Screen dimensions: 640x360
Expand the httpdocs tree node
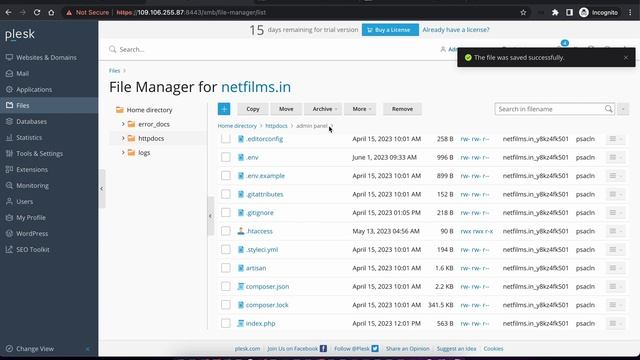click(x=123, y=138)
